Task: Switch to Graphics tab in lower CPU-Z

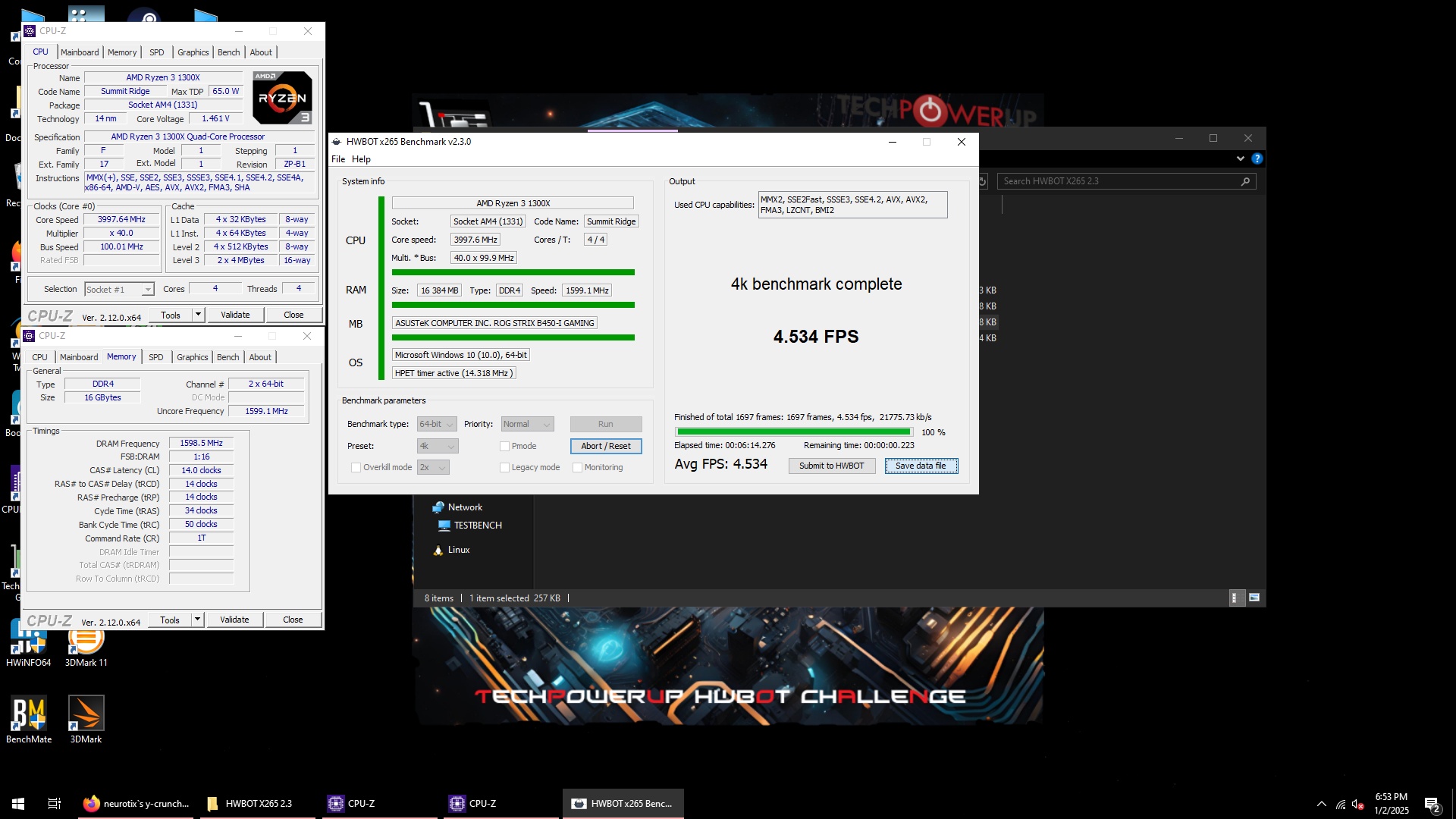Action: [x=192, y=357]
